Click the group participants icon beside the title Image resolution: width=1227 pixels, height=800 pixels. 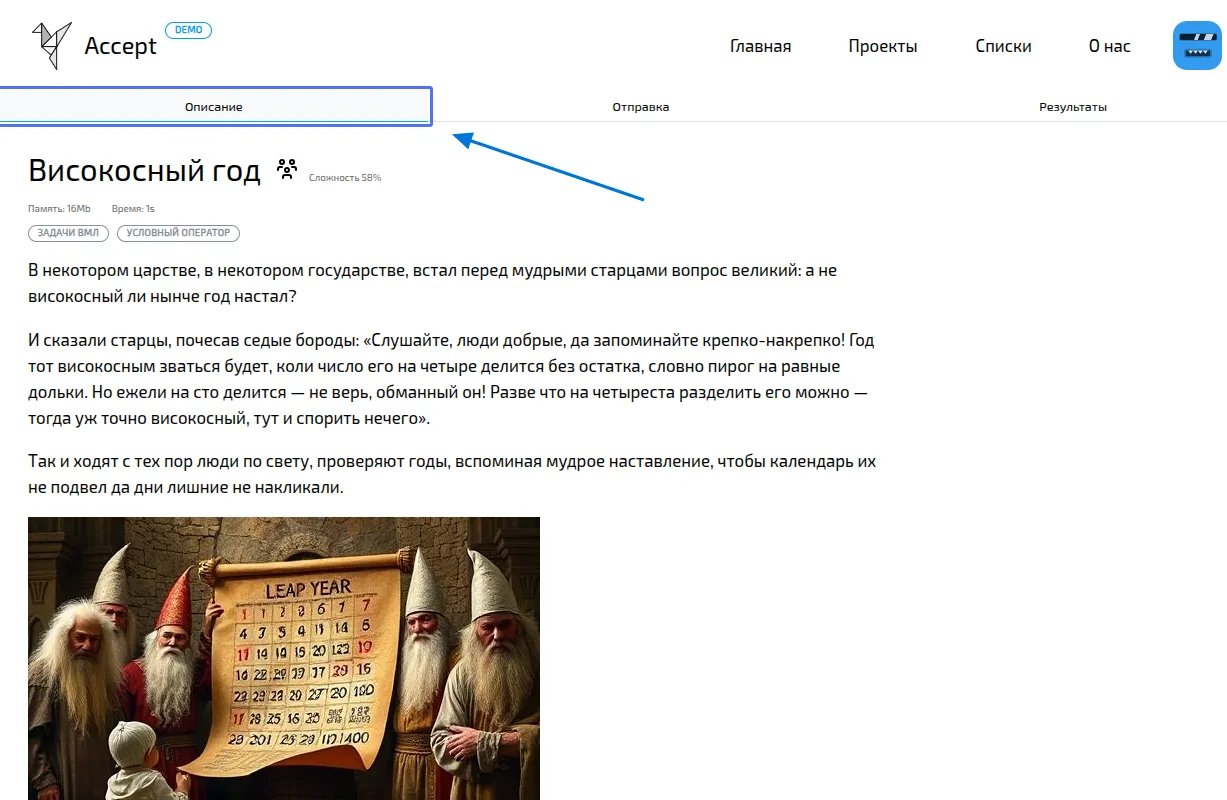click(x=288, y=169)
